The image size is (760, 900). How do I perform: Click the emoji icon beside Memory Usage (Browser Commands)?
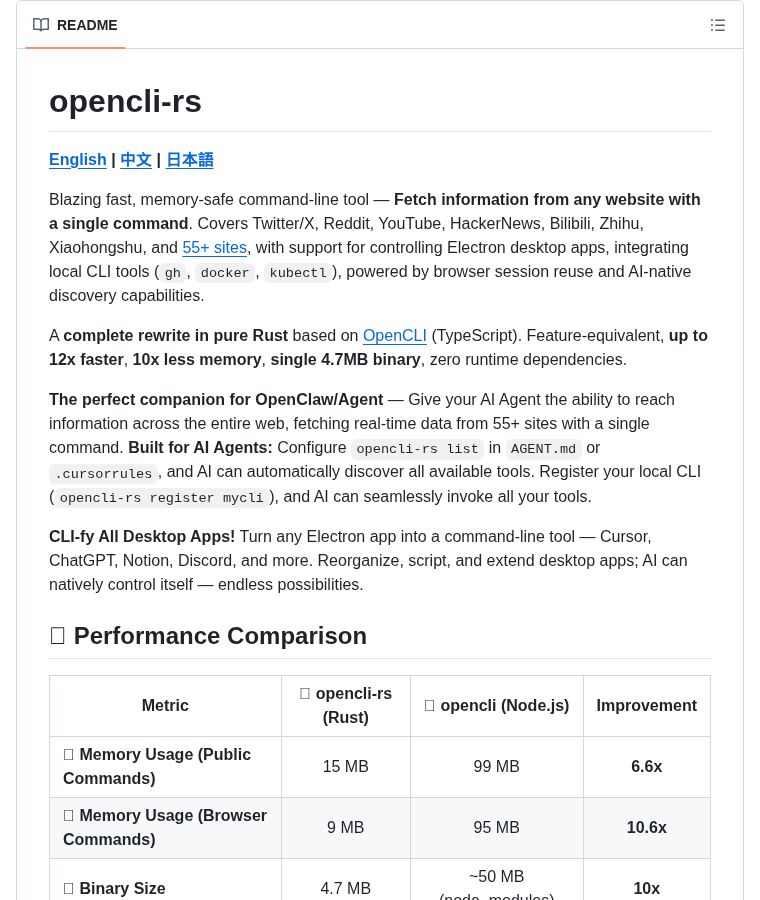pos(69,816)
